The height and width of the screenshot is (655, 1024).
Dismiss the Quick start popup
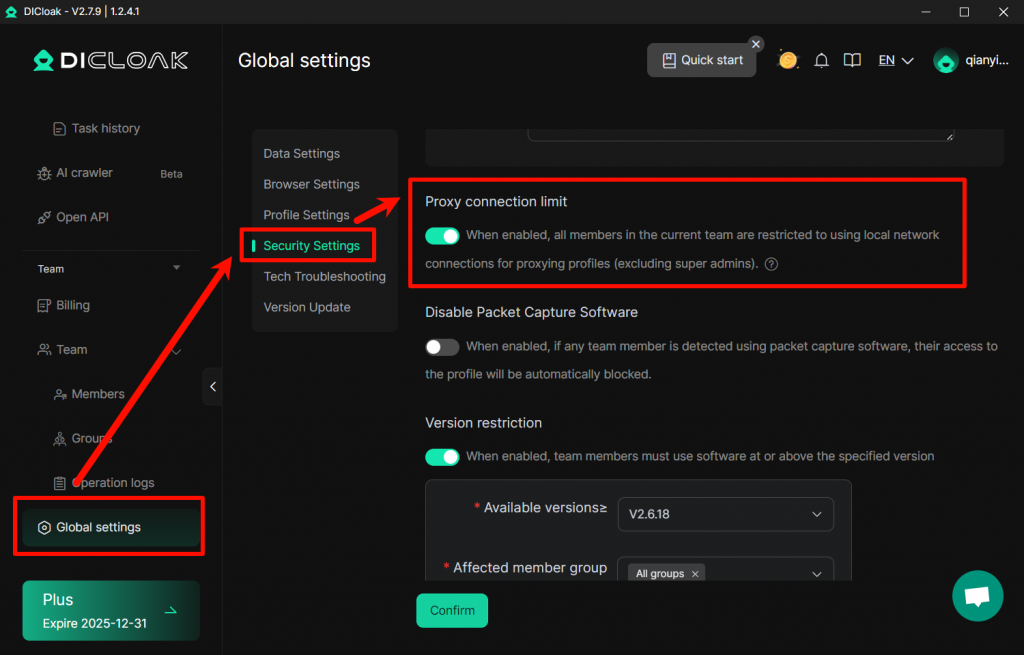click(756, 44)
